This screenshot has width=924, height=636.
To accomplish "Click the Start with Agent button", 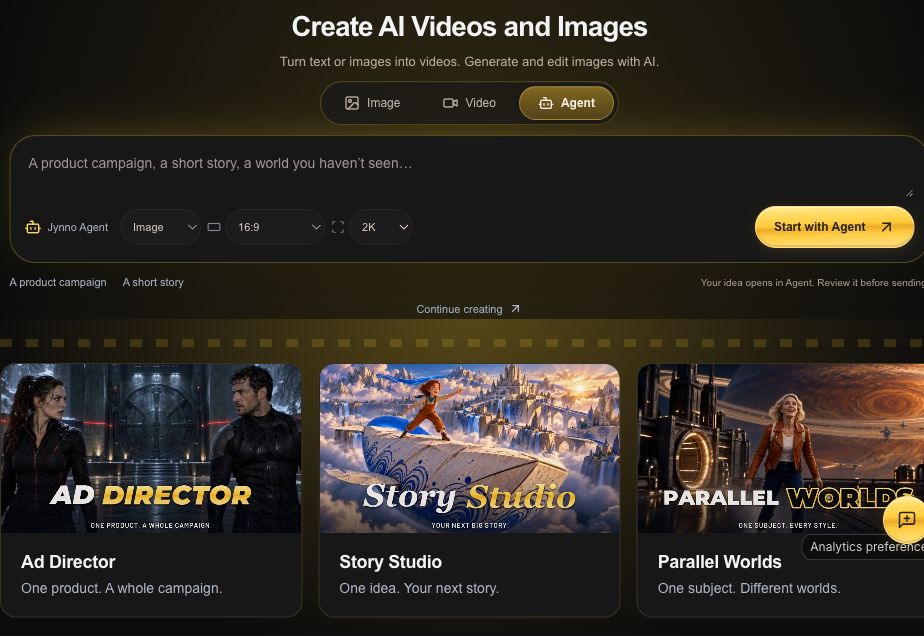I will tap(834, 227).
